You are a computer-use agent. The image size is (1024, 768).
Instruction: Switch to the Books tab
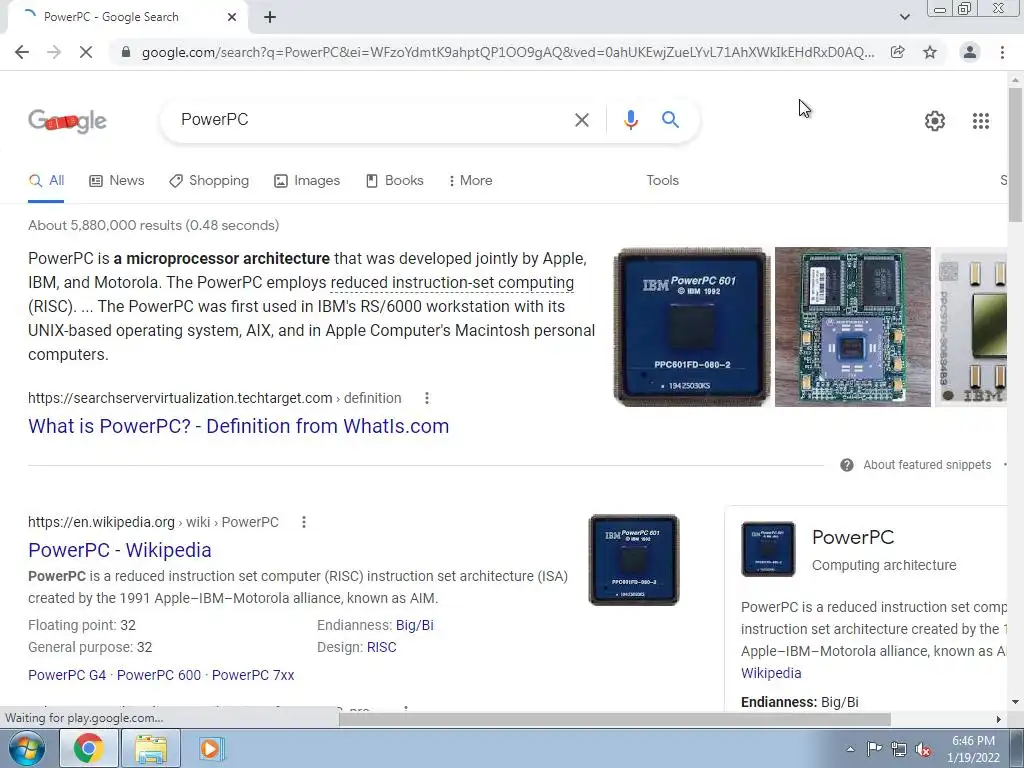click(394, 181)
